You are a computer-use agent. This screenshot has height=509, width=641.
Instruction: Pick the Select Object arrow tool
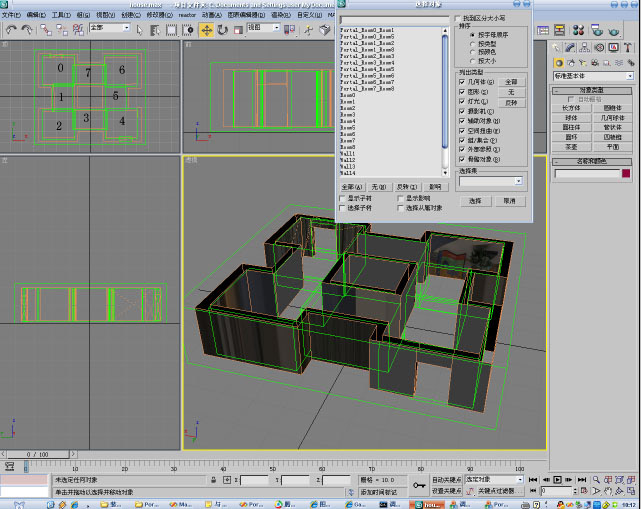[139, 30]
